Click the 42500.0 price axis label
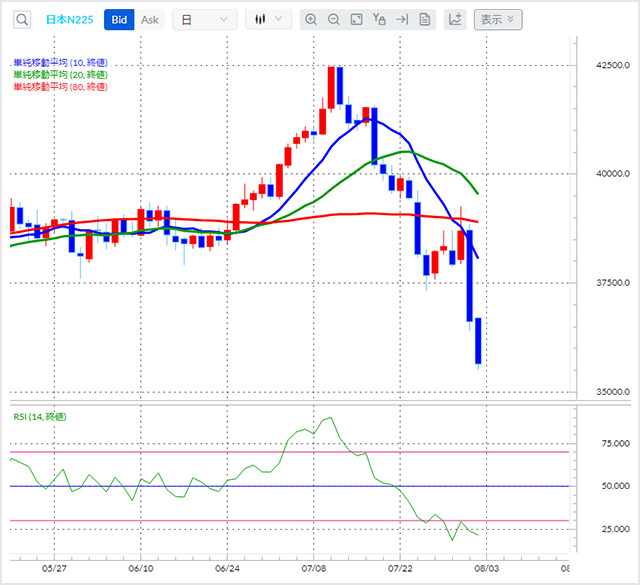This screenshot has width=640, height=585. (x=613, y=65)
